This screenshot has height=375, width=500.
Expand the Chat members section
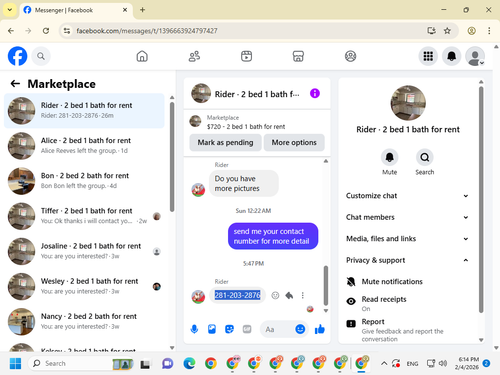407,217
